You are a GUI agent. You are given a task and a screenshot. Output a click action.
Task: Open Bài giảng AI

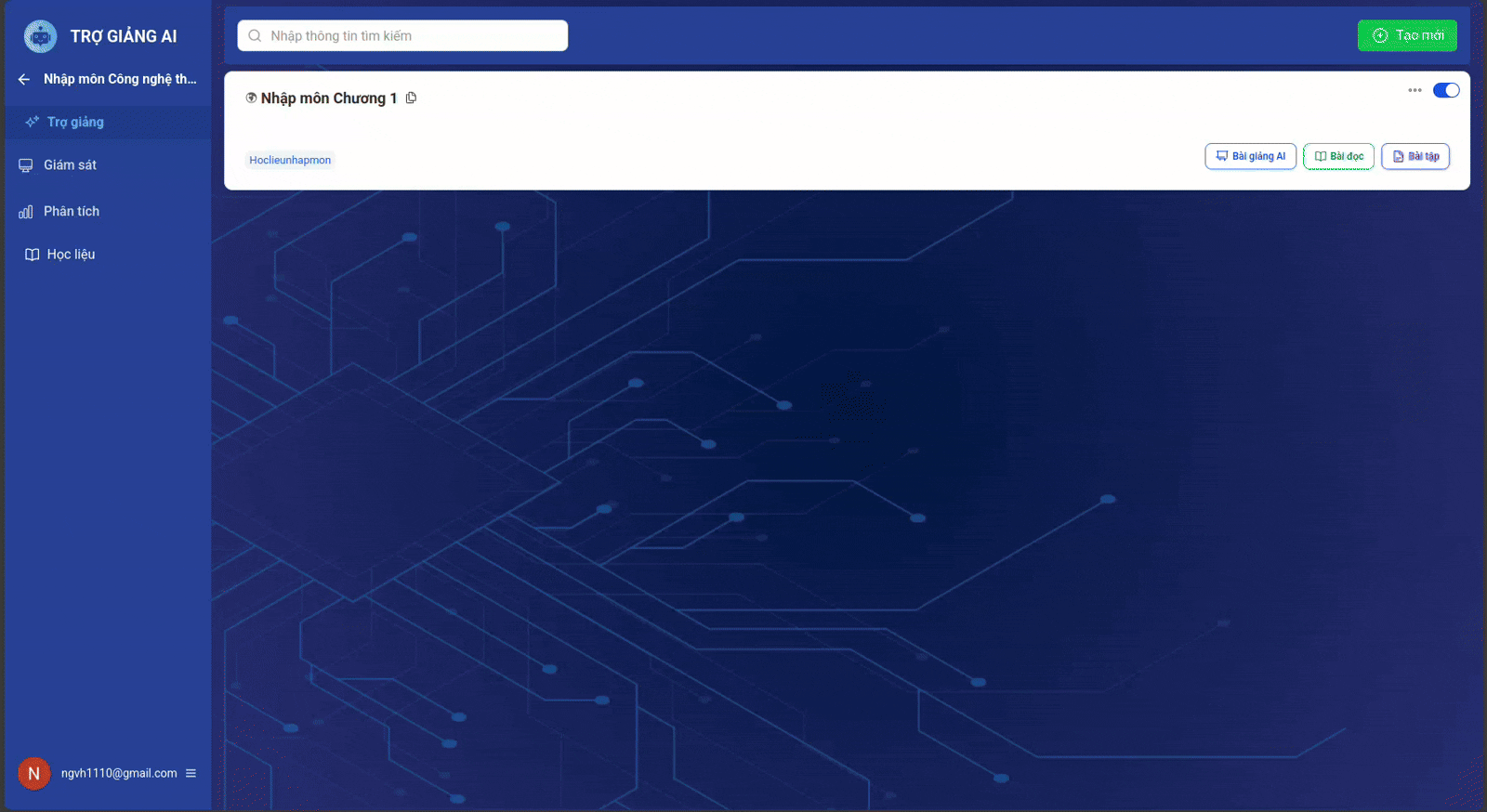(x=1250, y=156)
